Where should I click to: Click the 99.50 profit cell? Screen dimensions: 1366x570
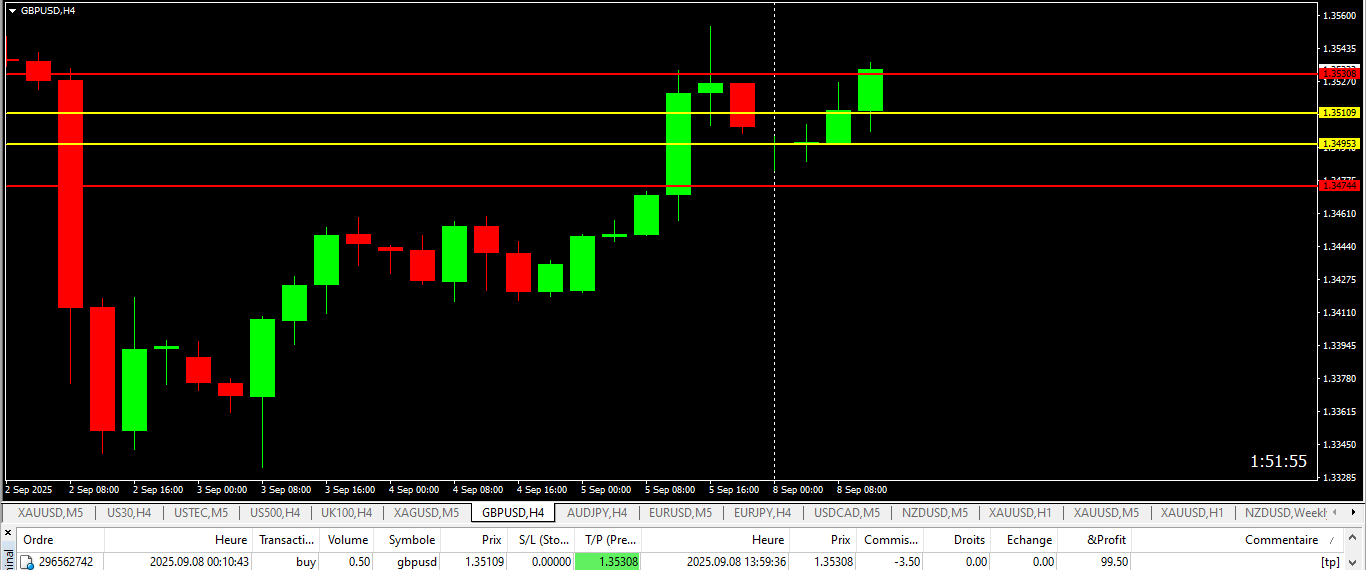point(1114,562)
